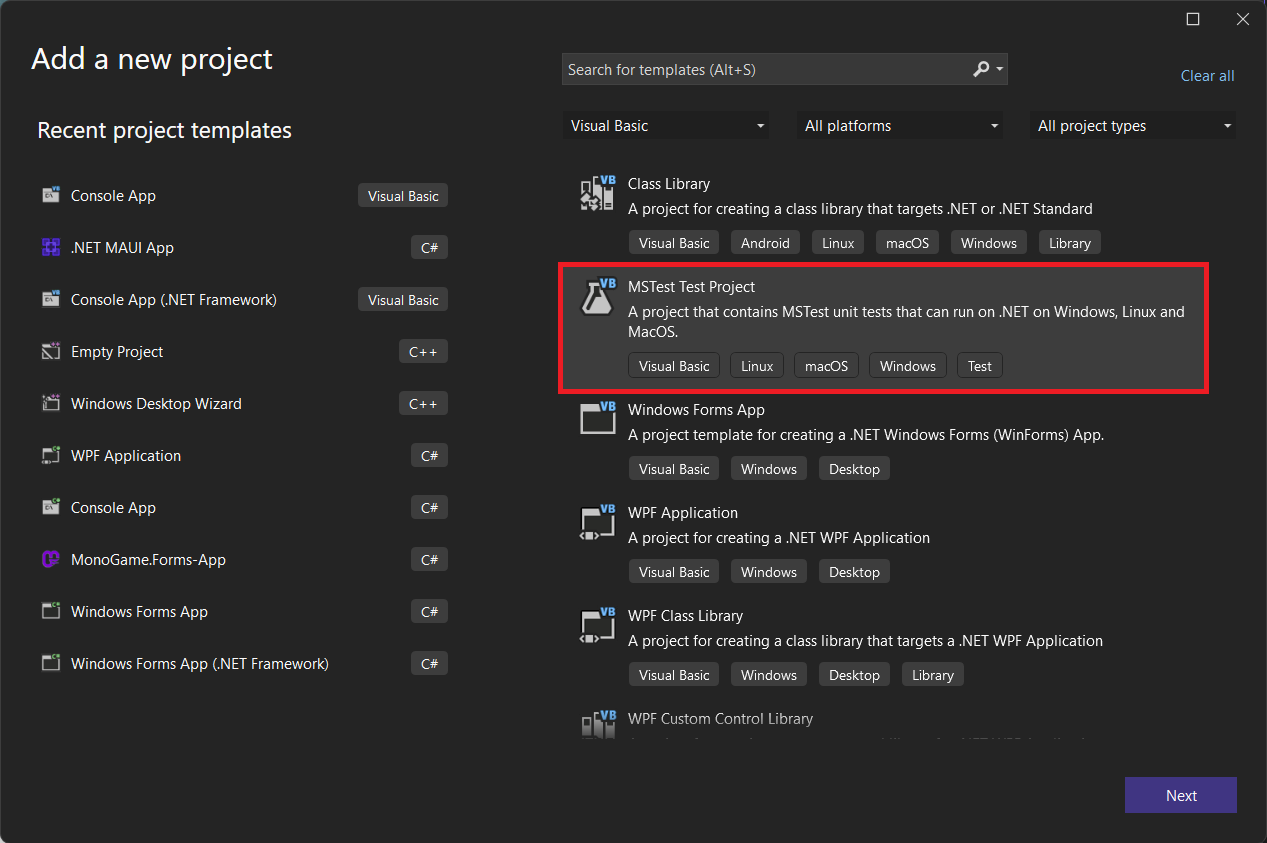Image resolution: width=1267 pixels, height=843 pixels.
Task: Expand the All platforms filter dropdown
Action: pos(901,126)
